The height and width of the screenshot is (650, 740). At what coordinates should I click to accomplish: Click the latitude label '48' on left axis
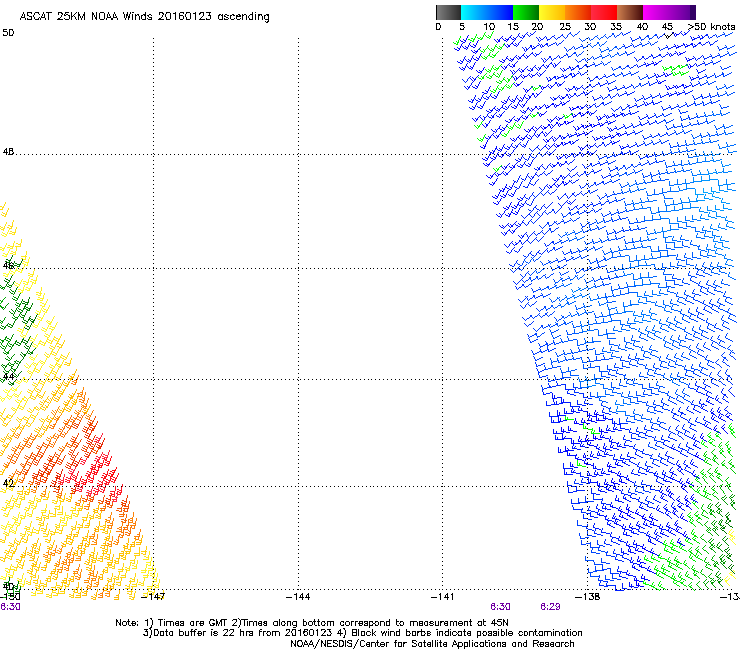(x=8, y=152)
